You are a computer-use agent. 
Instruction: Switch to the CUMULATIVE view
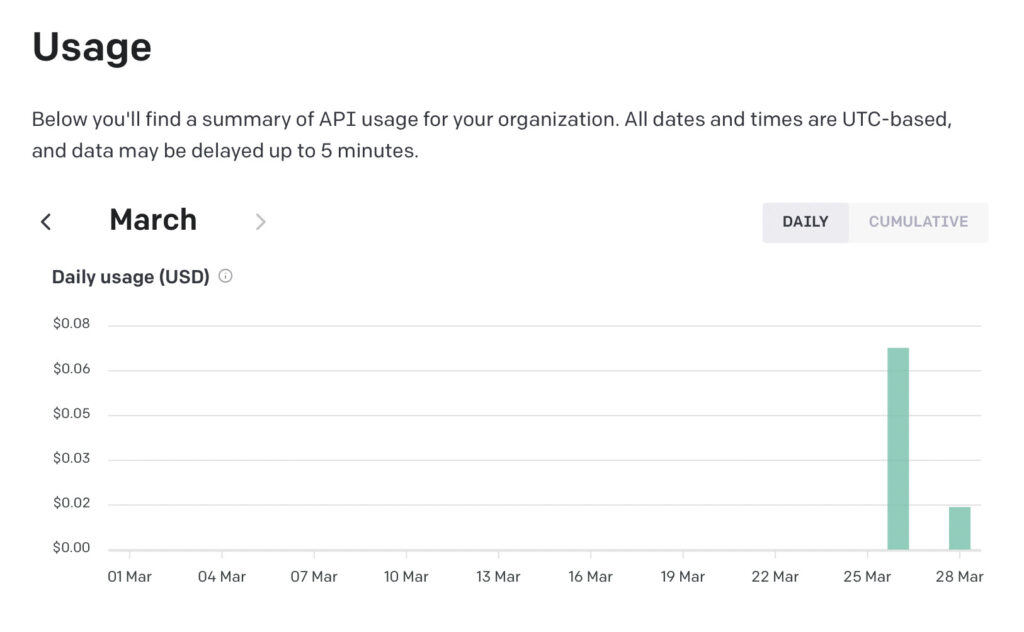(x=918, y=222)
